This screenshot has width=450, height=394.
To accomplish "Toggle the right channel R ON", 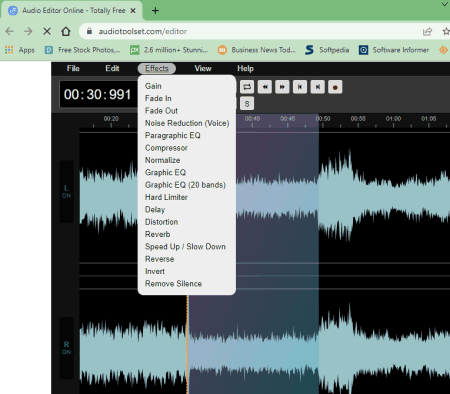I will tap(66, 348).
